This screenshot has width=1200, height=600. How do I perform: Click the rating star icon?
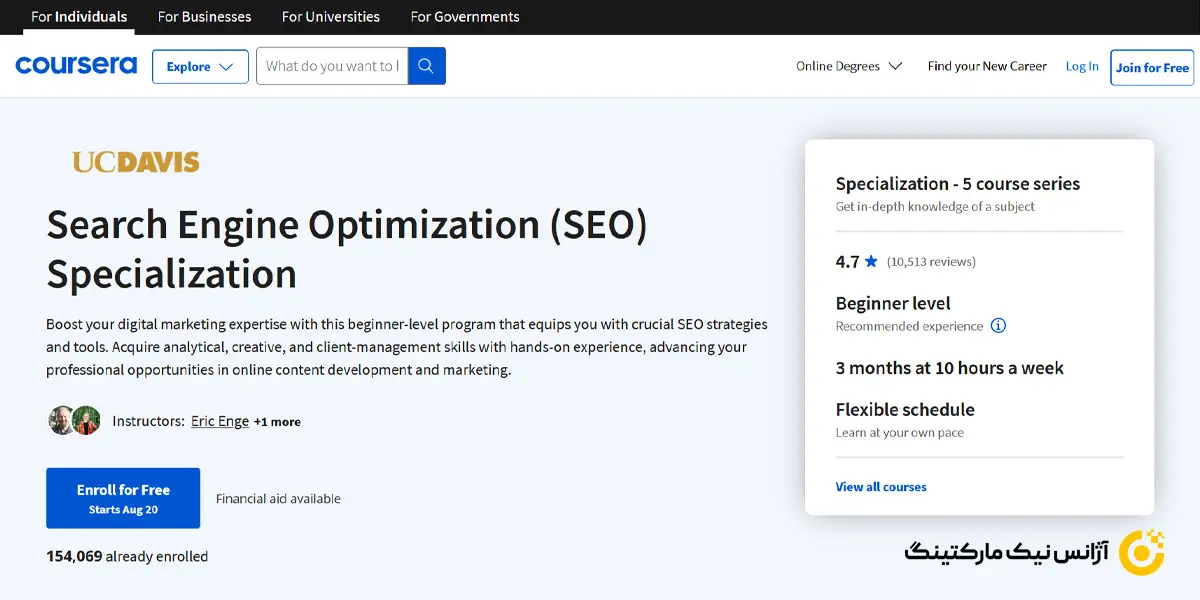[x=871, y=262]
